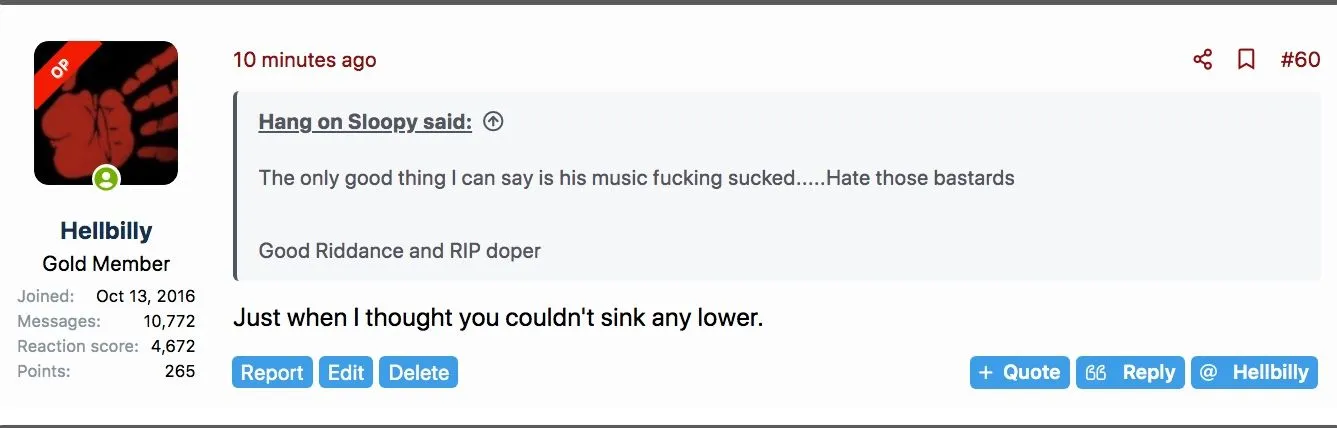Delete this post
1337x428 pixels.
(x=418, y=372)
